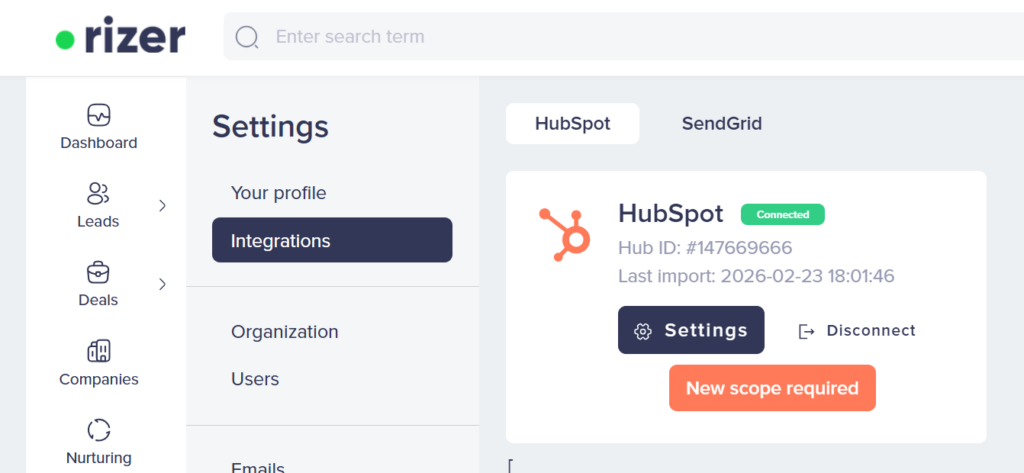Click the search magnifier icon
The image size is (1024, 473).
(x=246, y=37)
